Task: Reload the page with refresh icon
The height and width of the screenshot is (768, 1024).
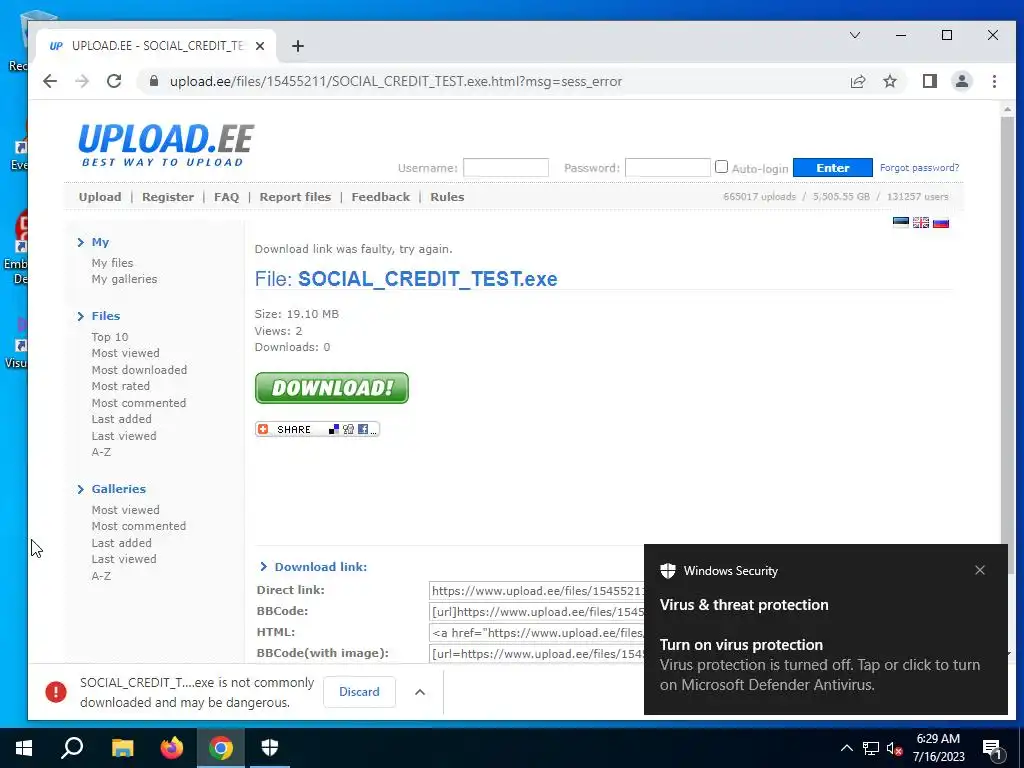Action: point(114,81)
